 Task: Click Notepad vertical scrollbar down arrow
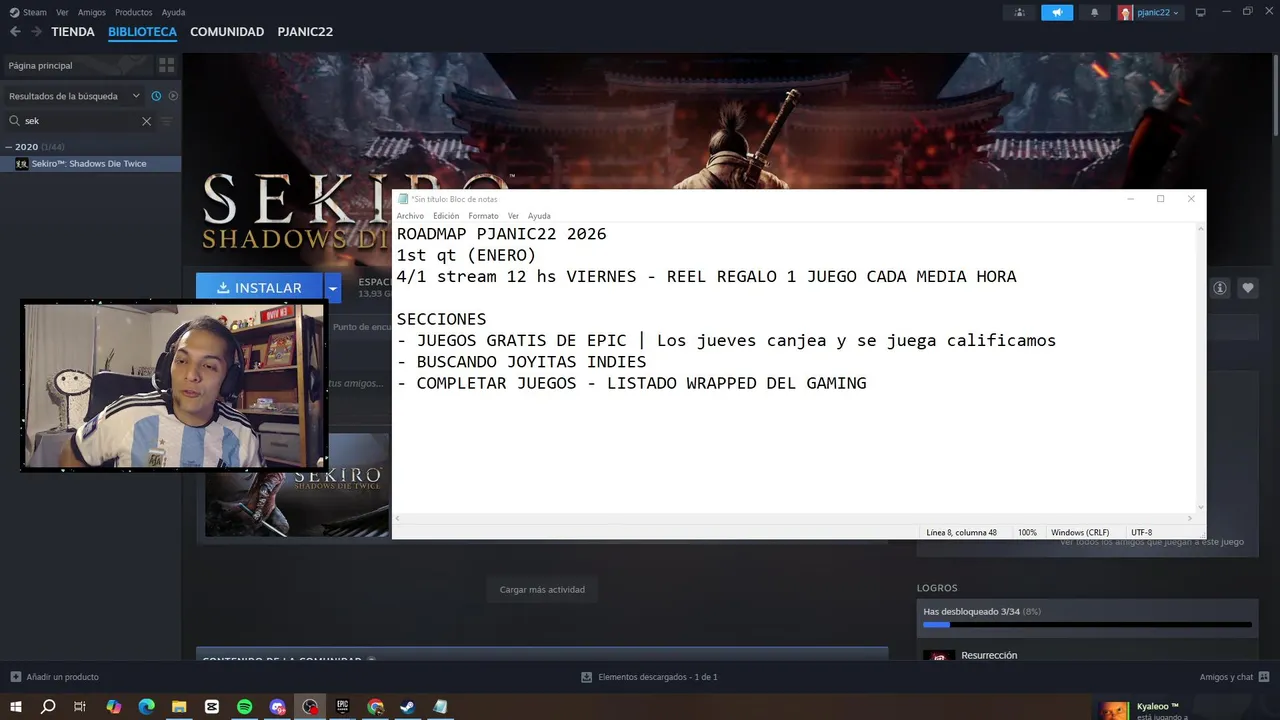click(1200, 506)
